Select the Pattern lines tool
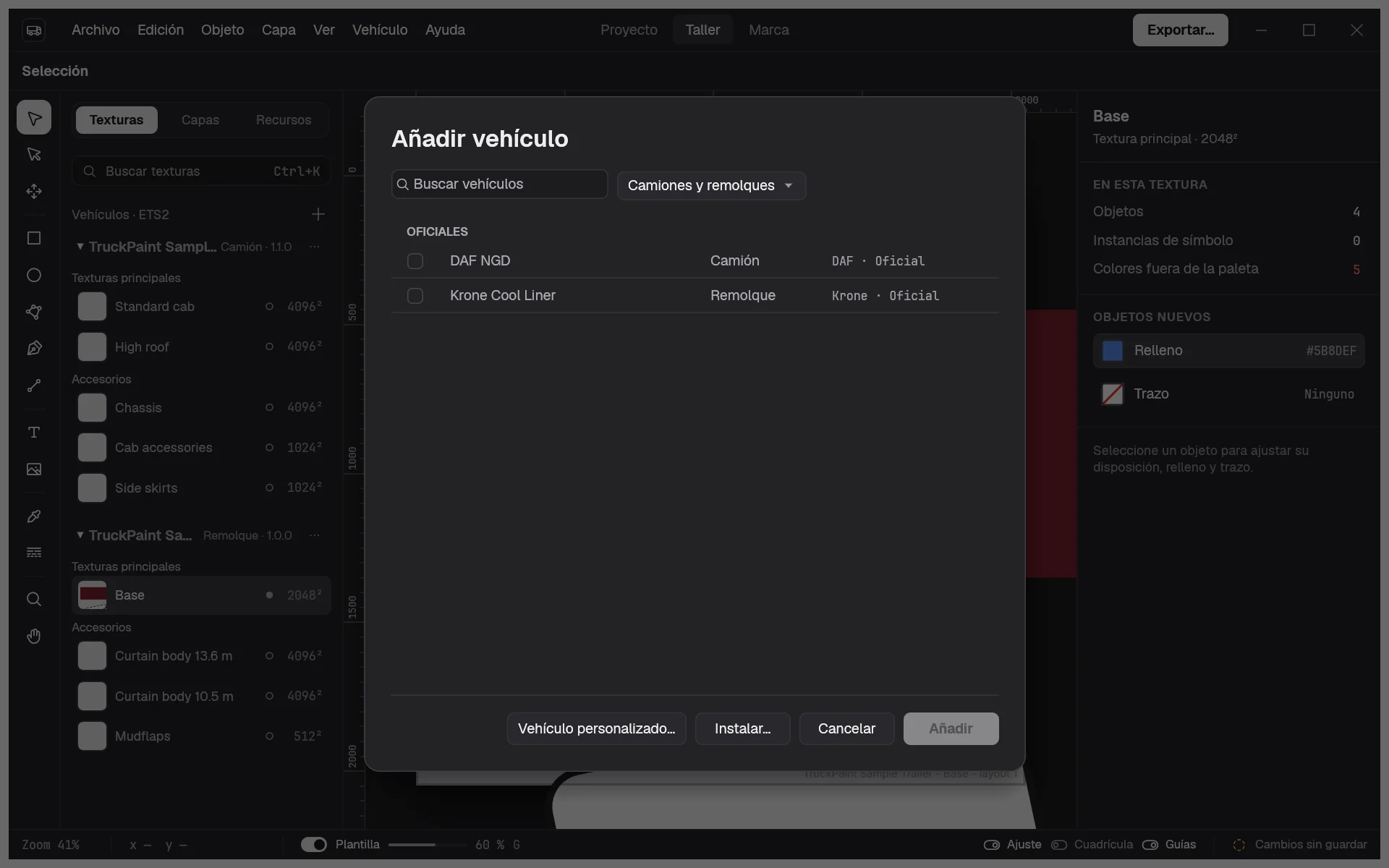This screenshot has height=868, width=1389. tap(34, 553)
